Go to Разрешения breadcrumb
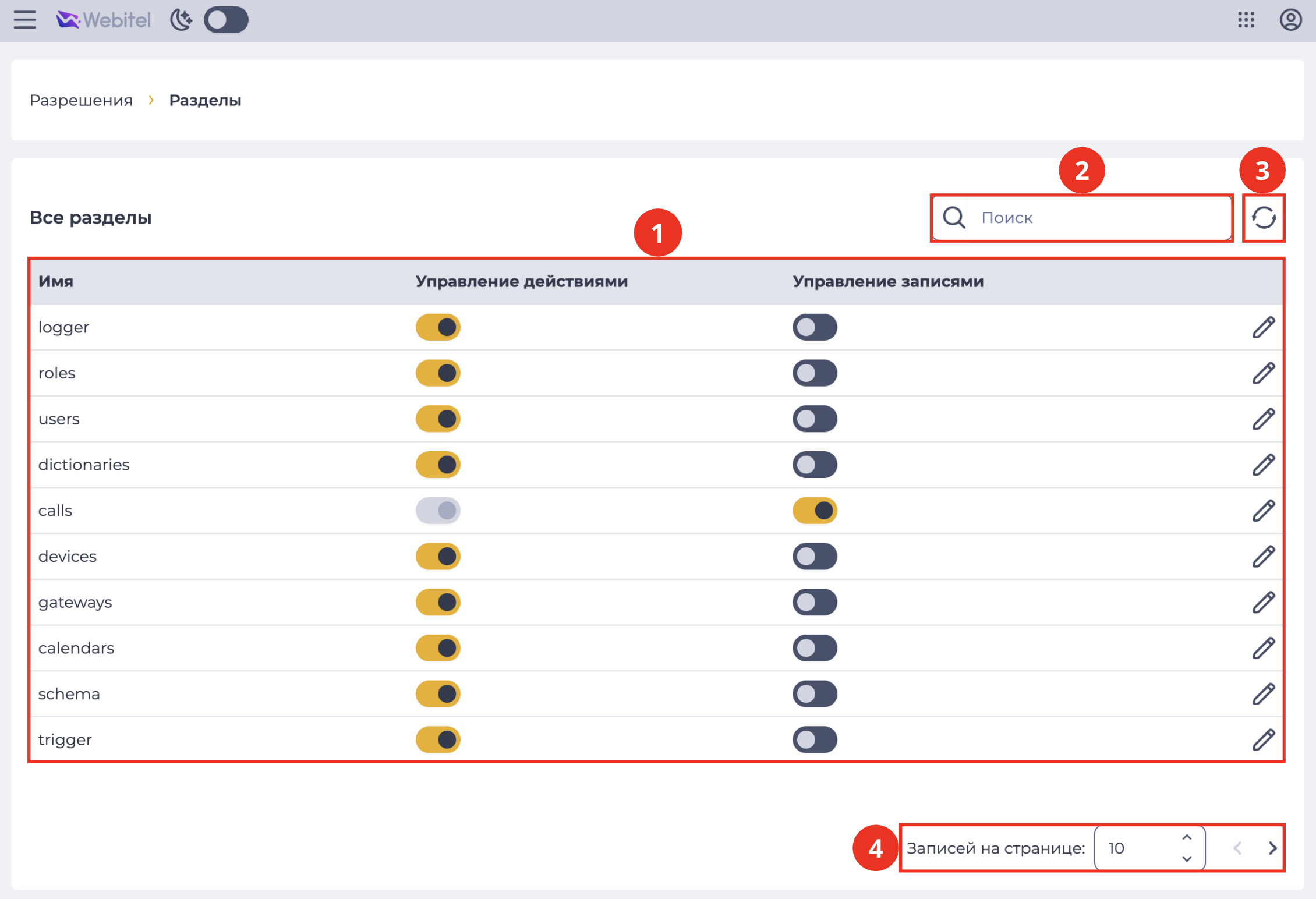This screenshot has height=899, width=1316. (x=81, y=100)
